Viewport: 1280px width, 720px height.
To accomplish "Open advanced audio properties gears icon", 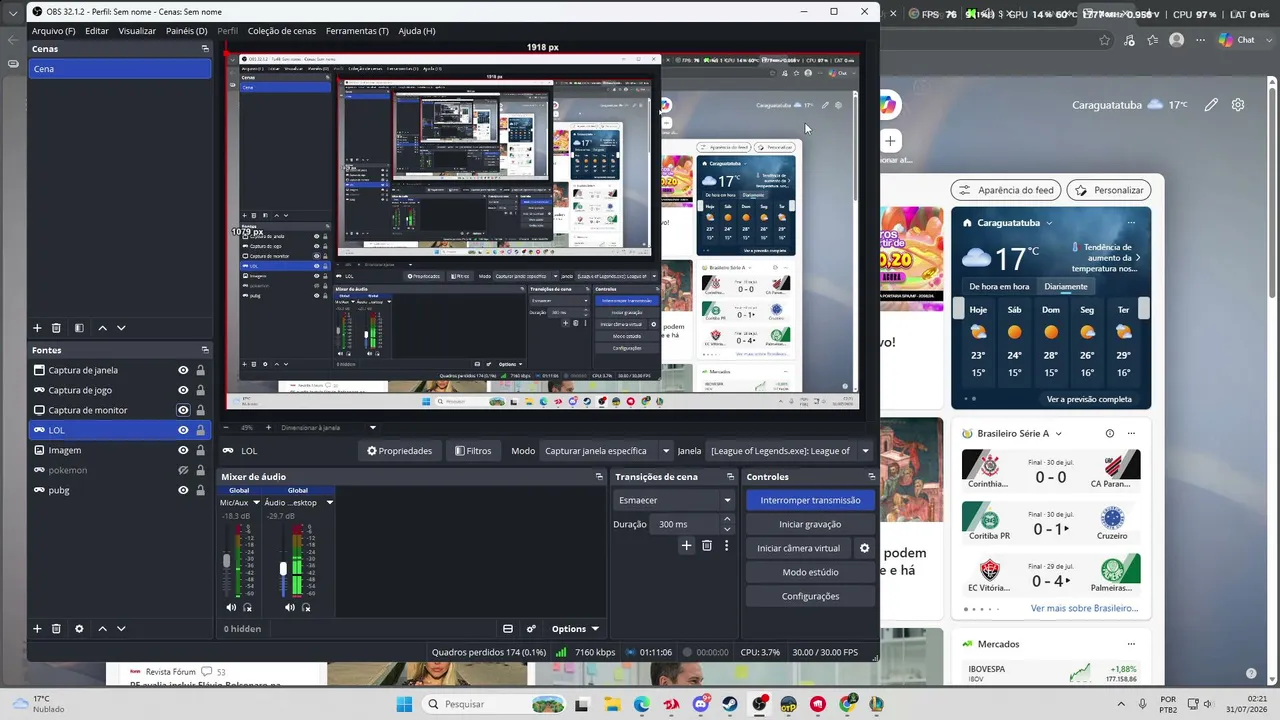I will [531, 629].
